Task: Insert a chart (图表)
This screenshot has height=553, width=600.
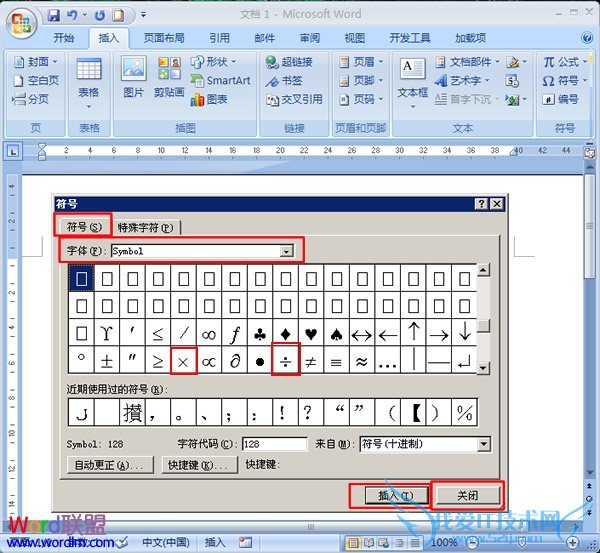Action: click(209, 100)
